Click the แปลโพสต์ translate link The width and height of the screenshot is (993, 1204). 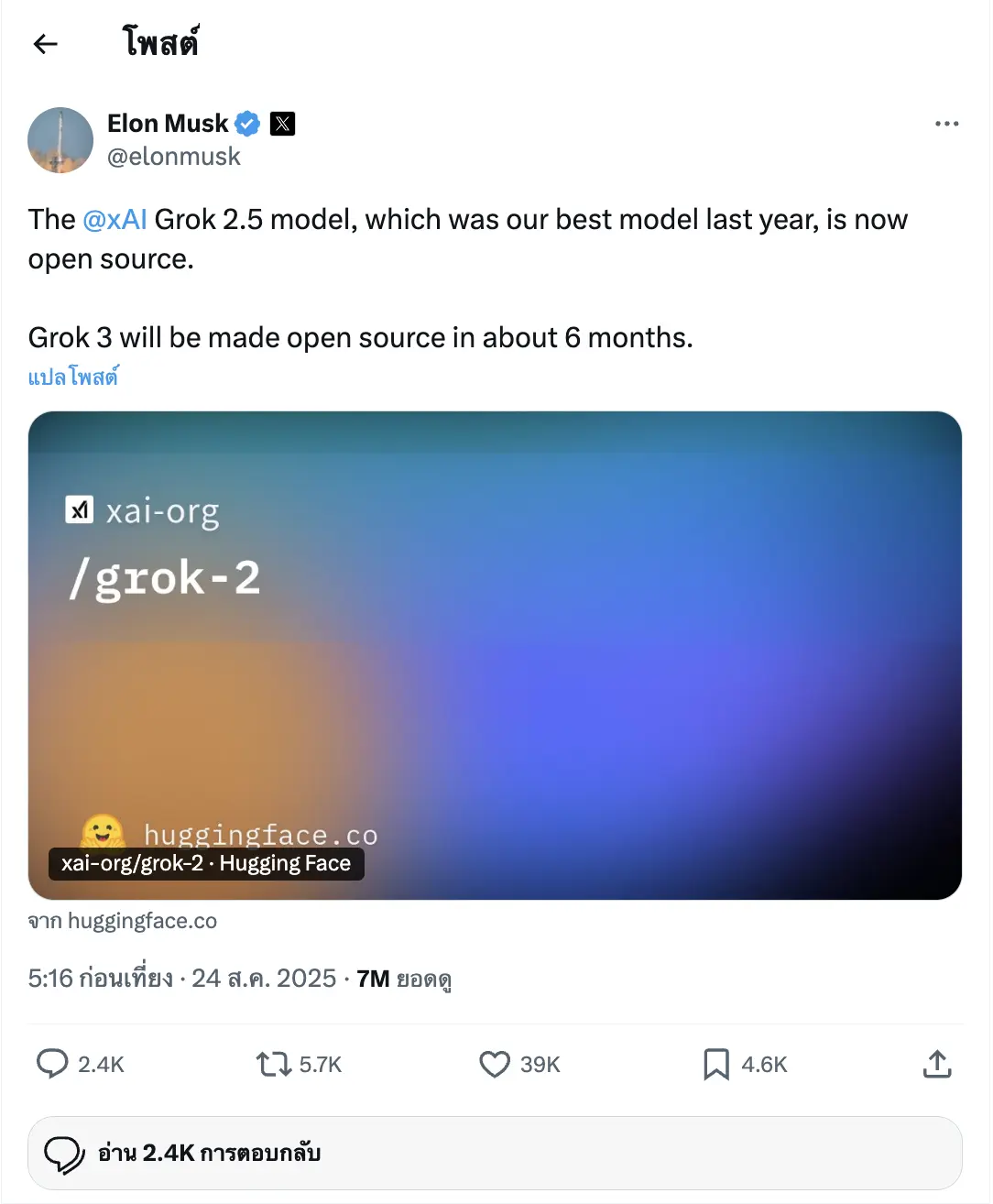tap(73, 377)
